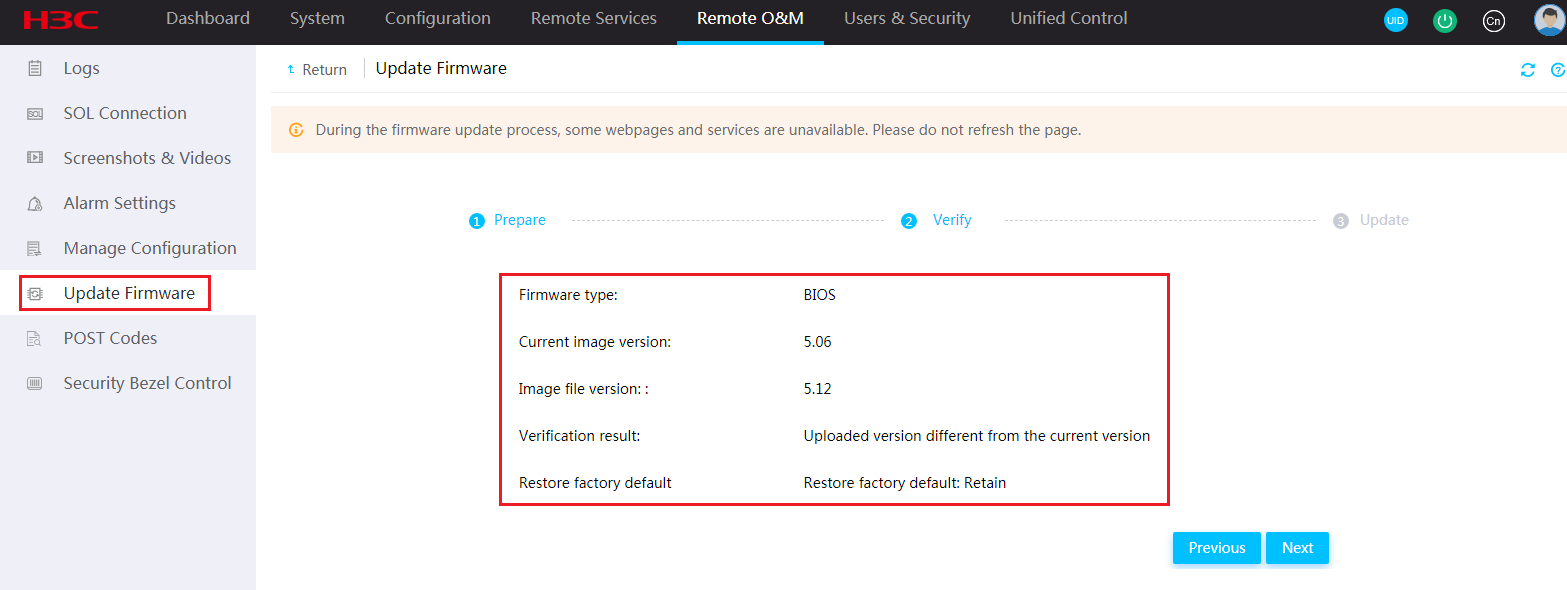Image resolution: width=1567 pixels, height=590 pixels.
Task: Select step 1 Prepare in wizard
Action: [x=507, y=220]
